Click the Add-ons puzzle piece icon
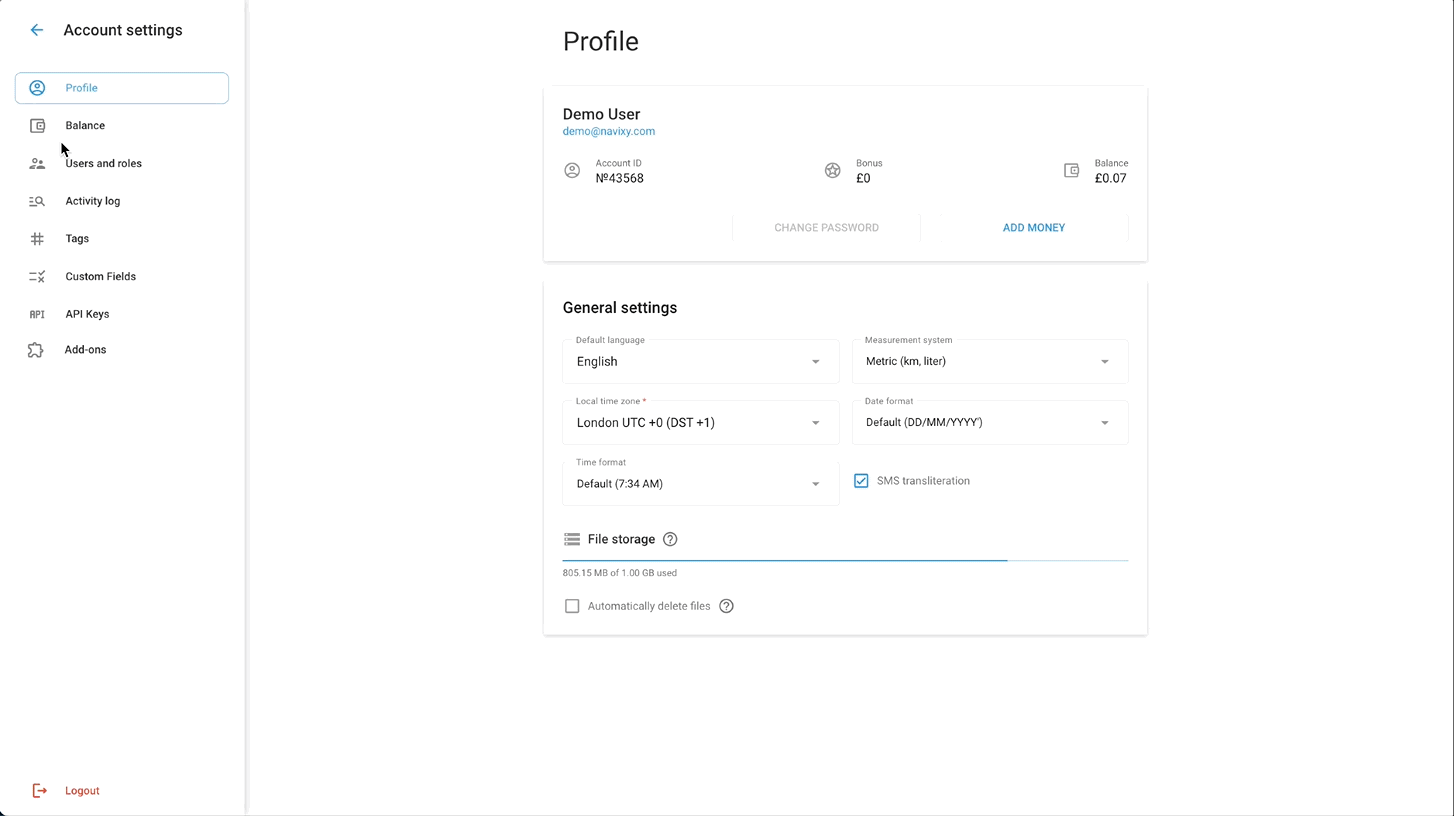This screenshot has width=1454, height=816. click(36, 350)
